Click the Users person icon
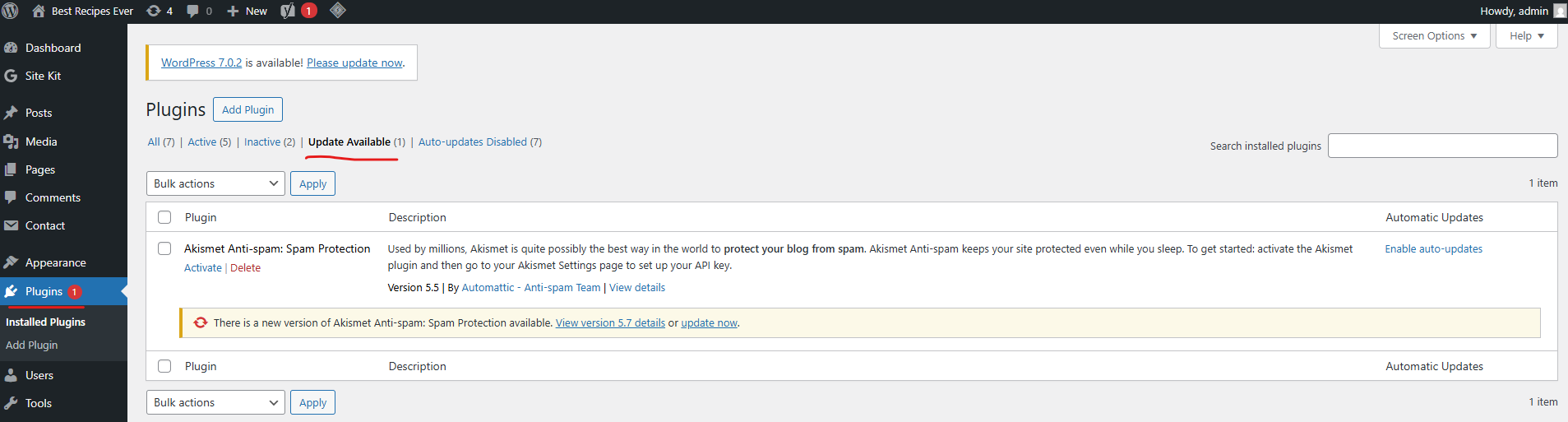1568x422 pixels. click(x=11, y=375)
